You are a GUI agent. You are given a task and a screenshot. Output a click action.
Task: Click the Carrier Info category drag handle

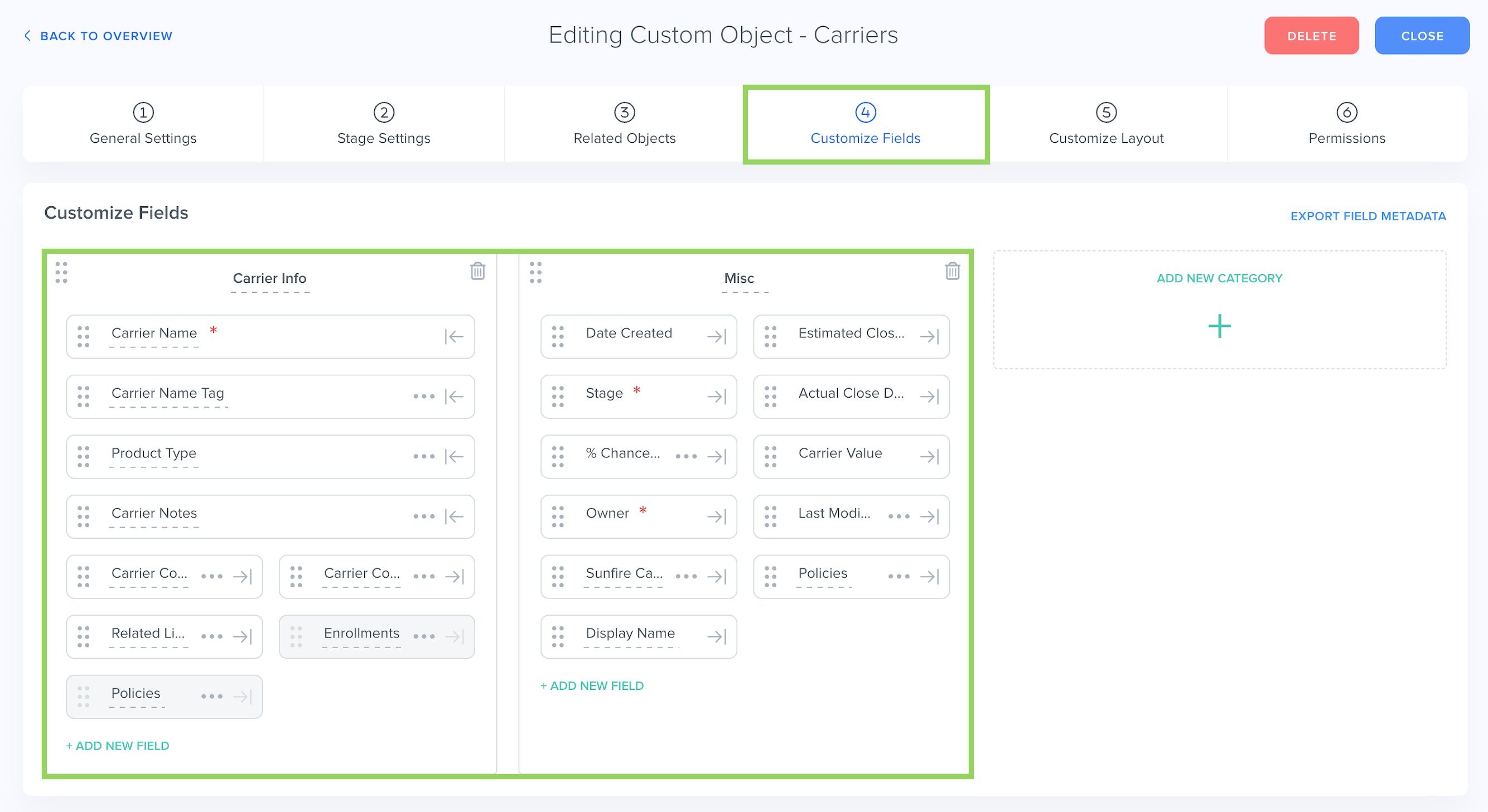[x=61, y=273]
